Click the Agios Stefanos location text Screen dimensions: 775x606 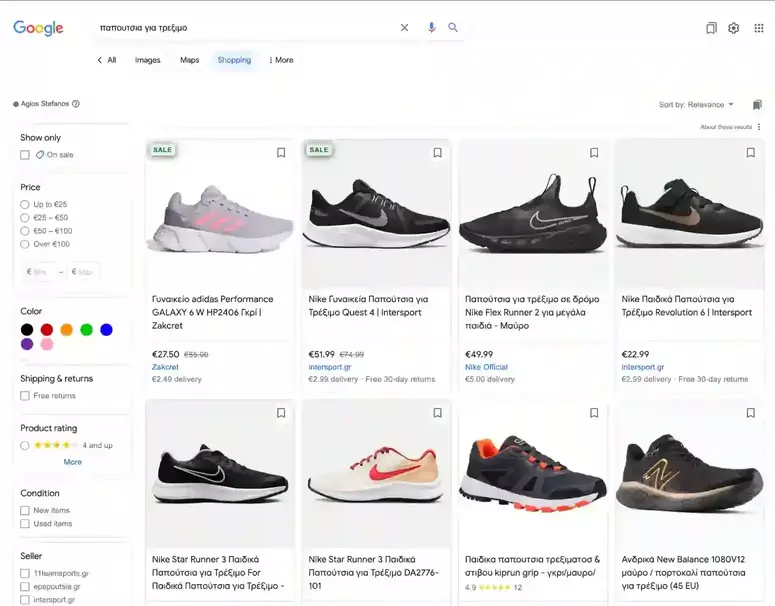tap(44, 104)
